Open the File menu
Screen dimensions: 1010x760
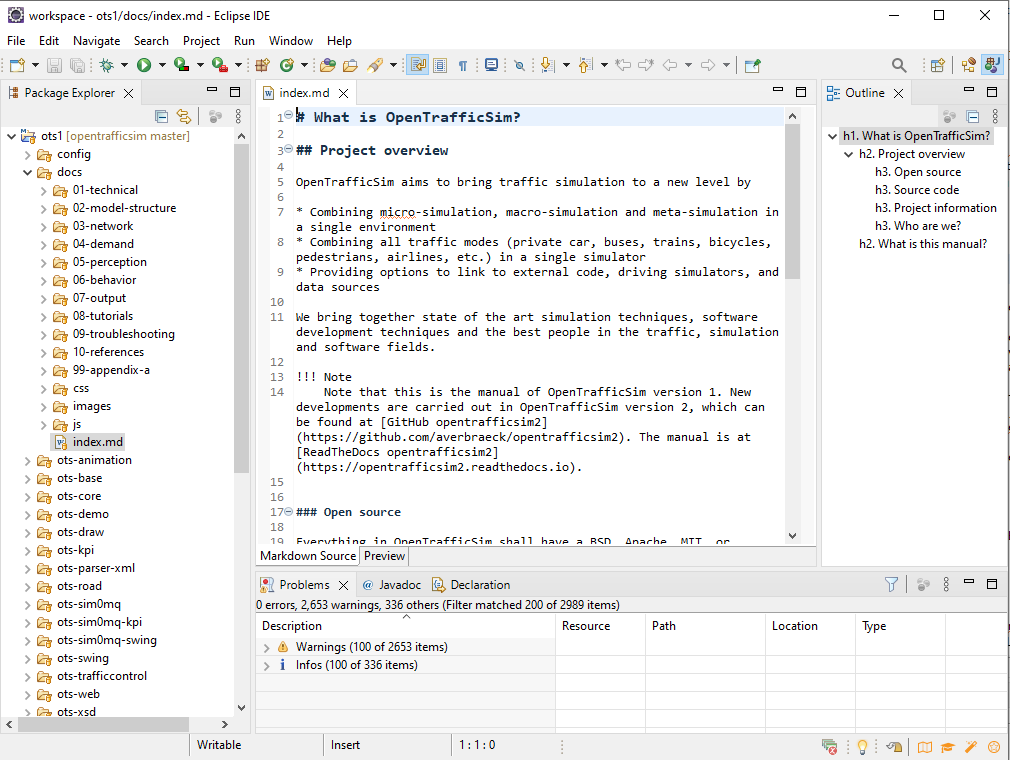pyautogui.click(x=16, y=41)
